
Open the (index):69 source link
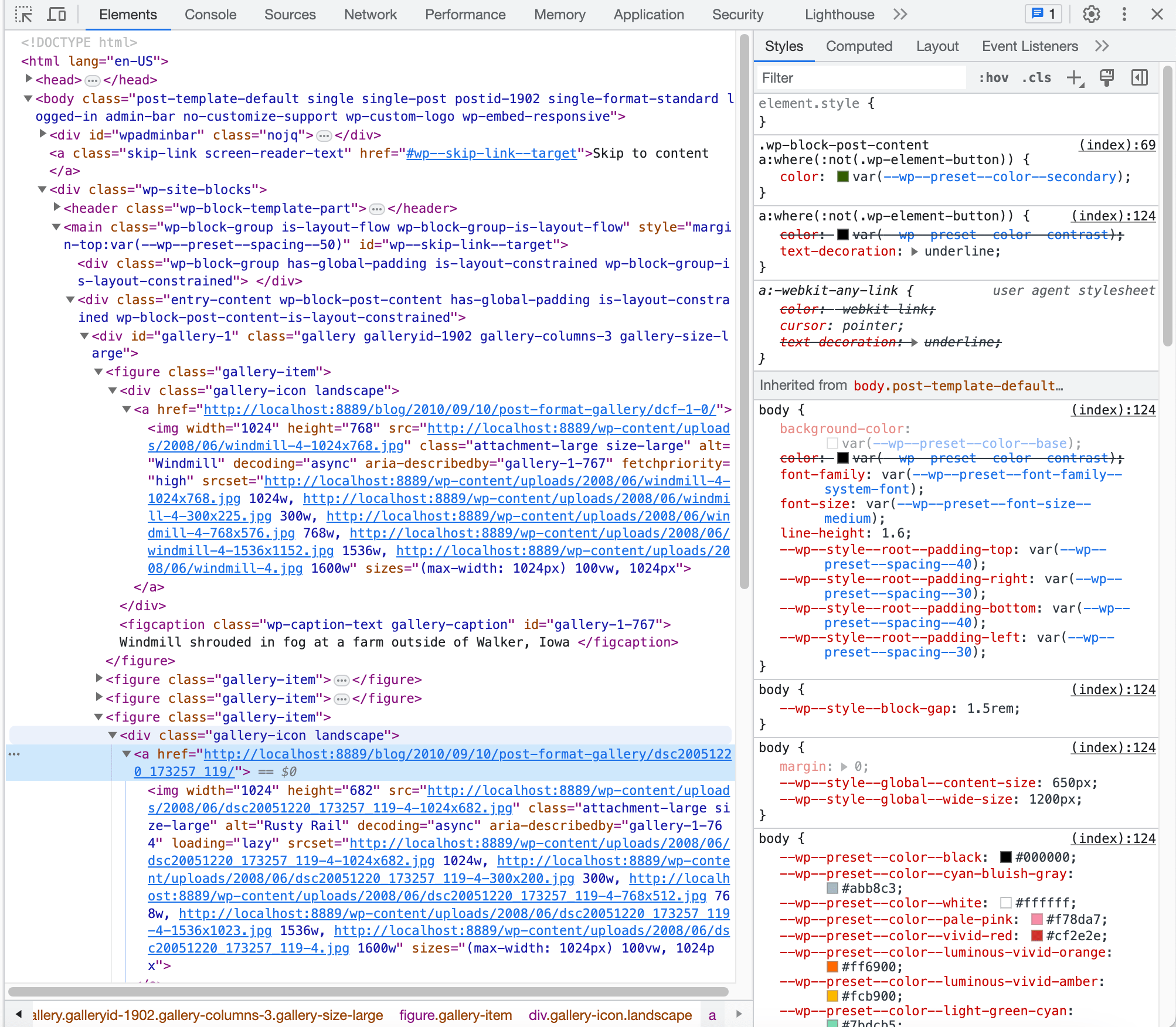point(1117,145)
